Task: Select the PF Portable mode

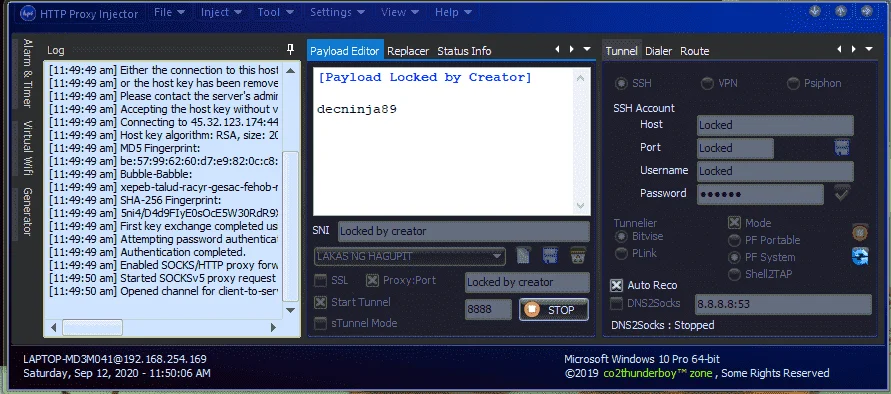Action: pos(735,240)
